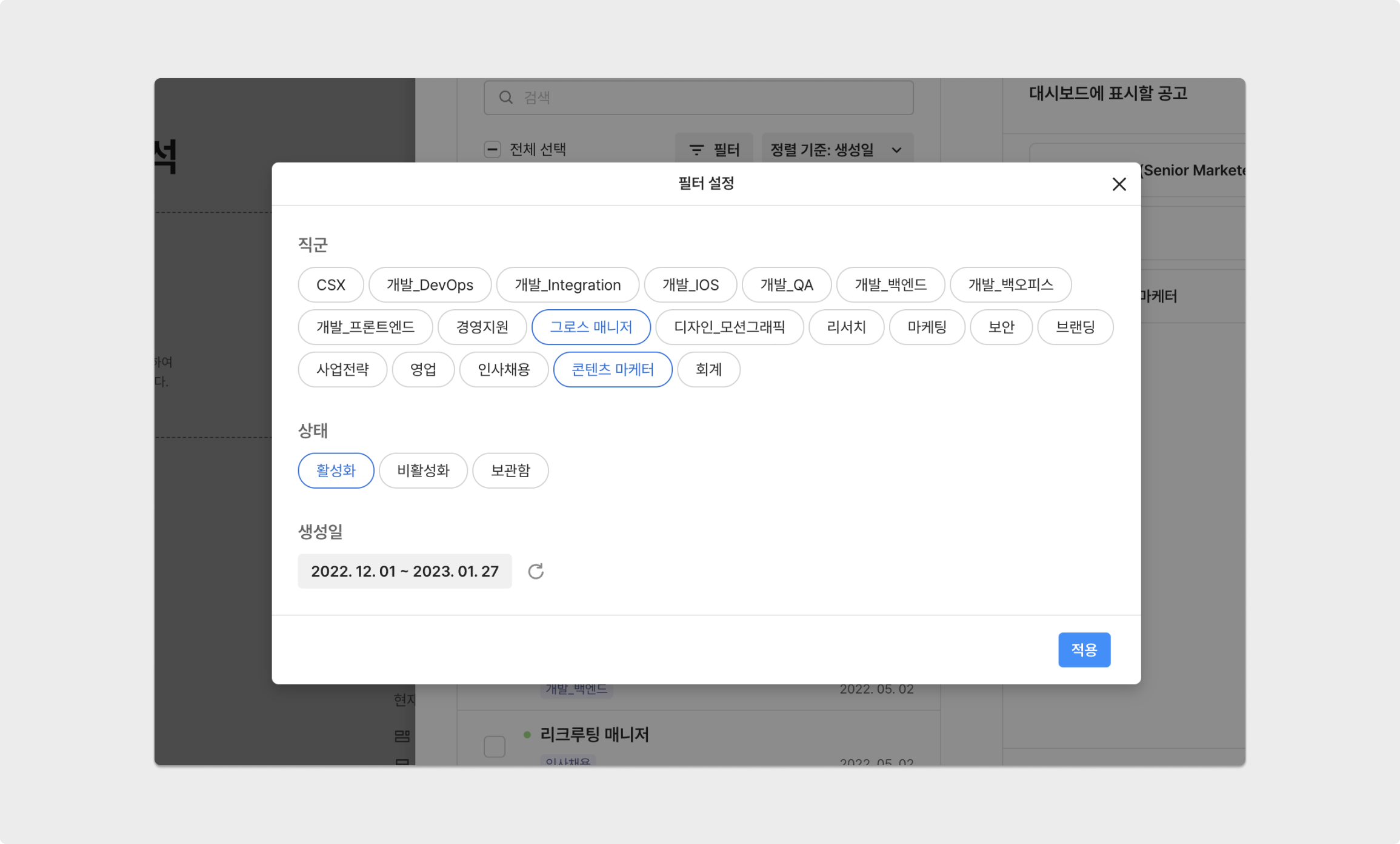
Task: Click the 필터 filter icon button
Action: (714, 150)
